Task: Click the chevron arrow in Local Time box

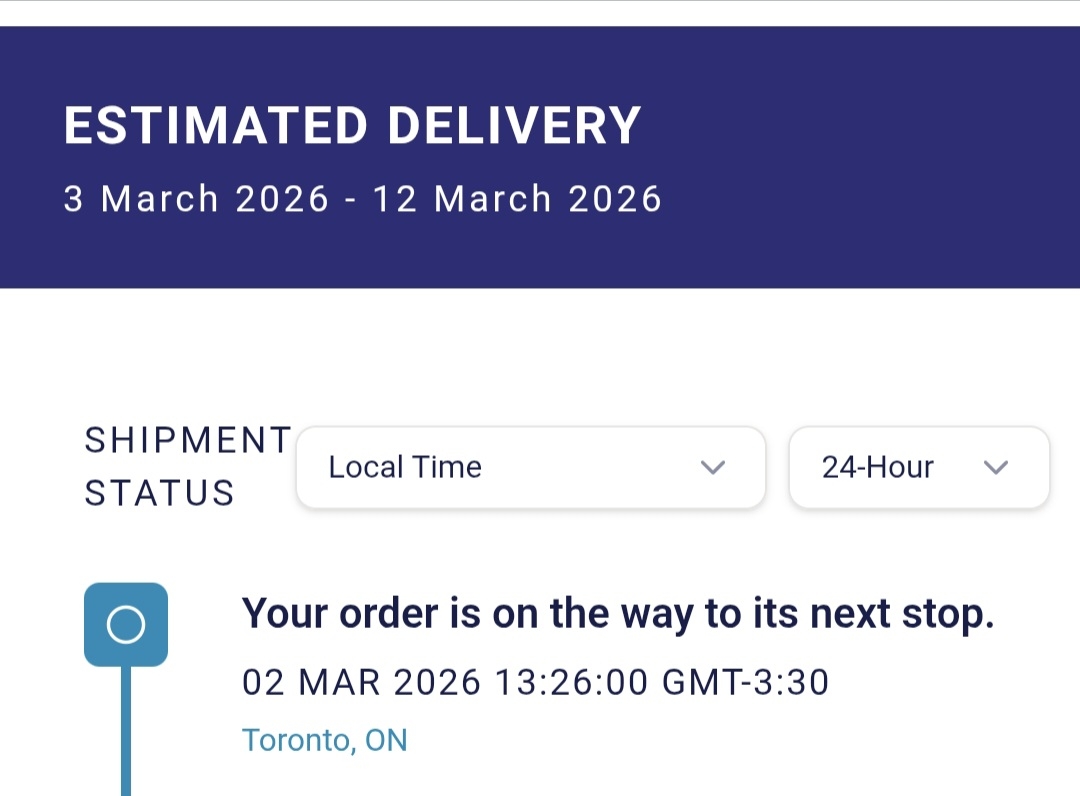Action: click(x=712, y=467)
